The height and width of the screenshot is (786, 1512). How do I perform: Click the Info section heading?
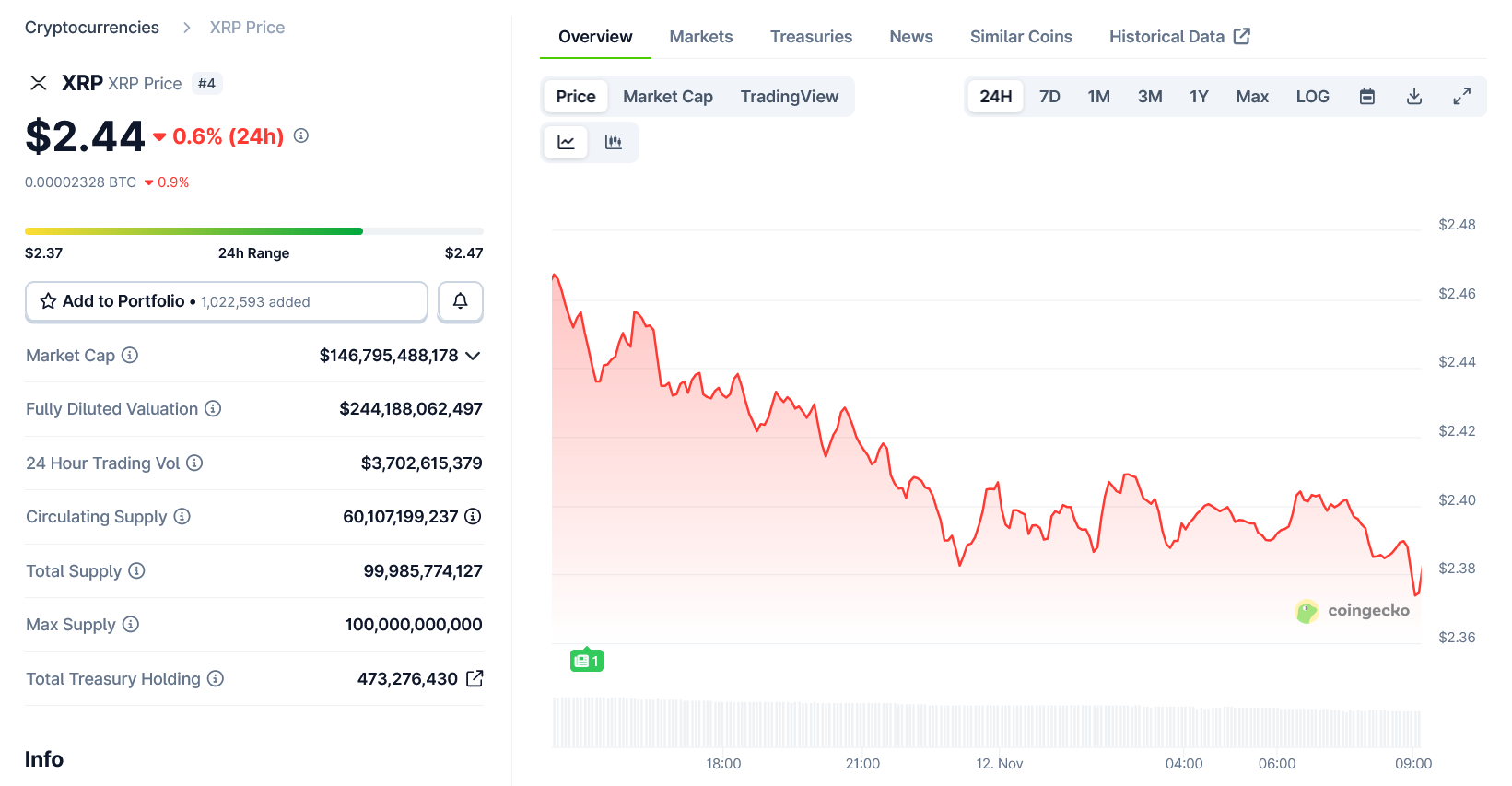pos(44,759)
